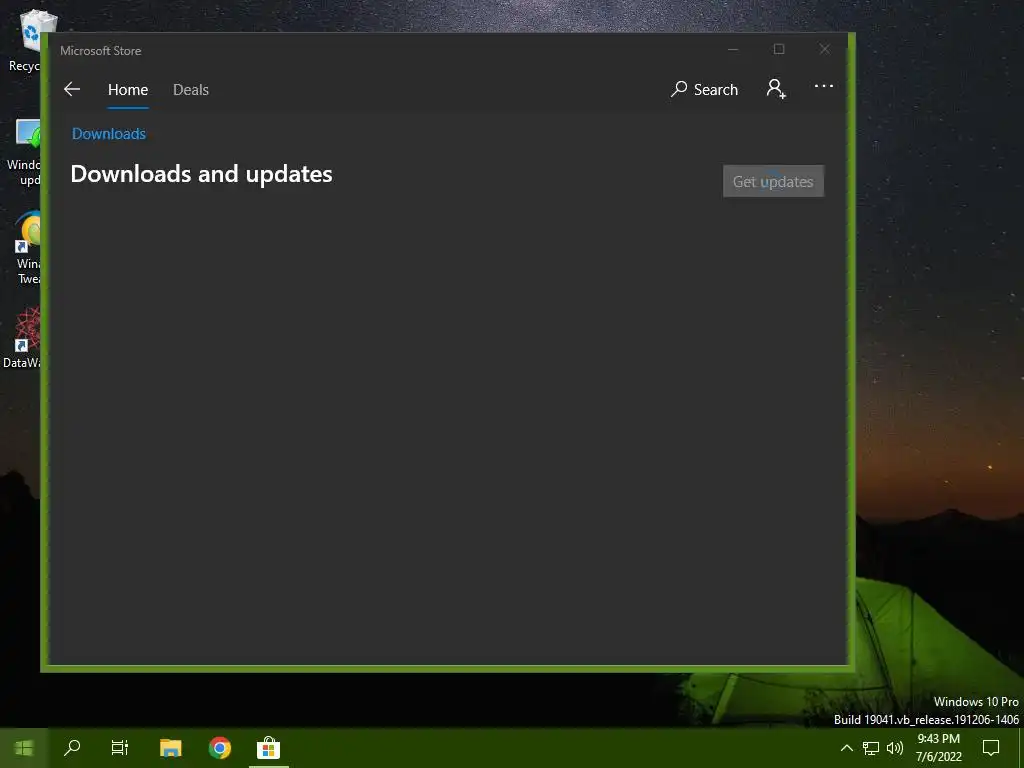Launch Google Chrome from the taskbar

[220, 748]
